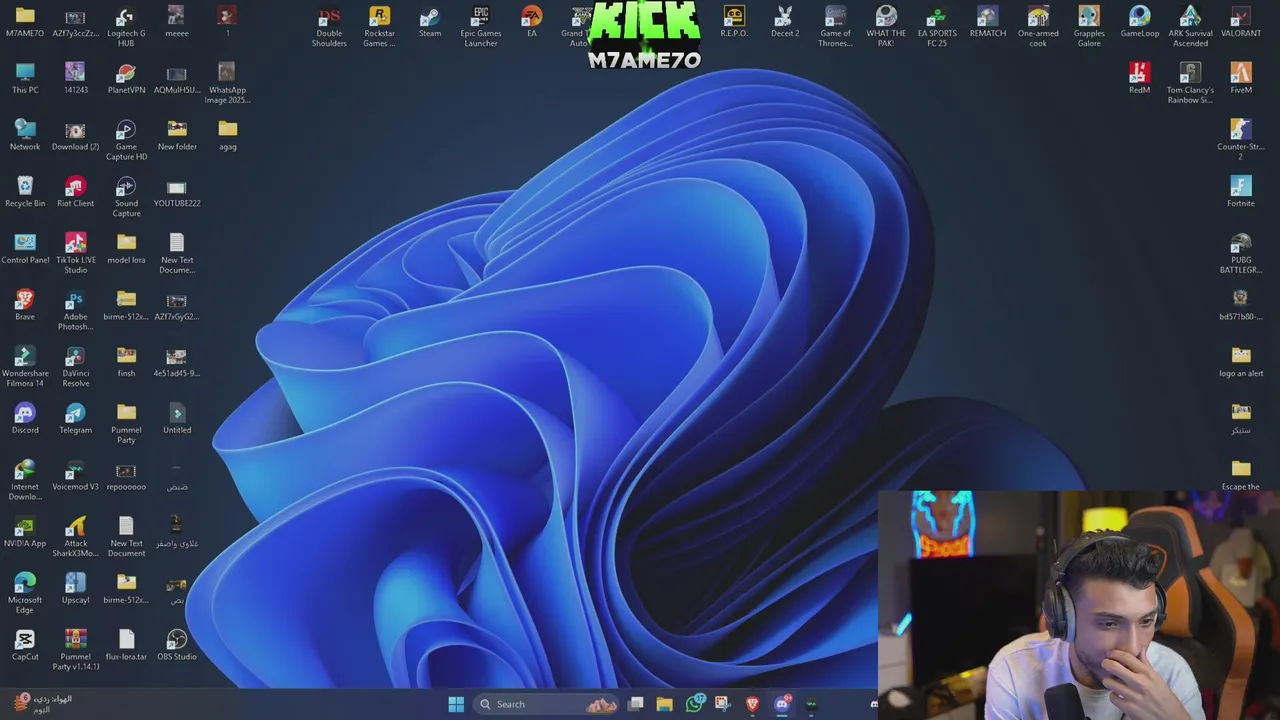Launch Epic Games Launcher shortcut

481,27
